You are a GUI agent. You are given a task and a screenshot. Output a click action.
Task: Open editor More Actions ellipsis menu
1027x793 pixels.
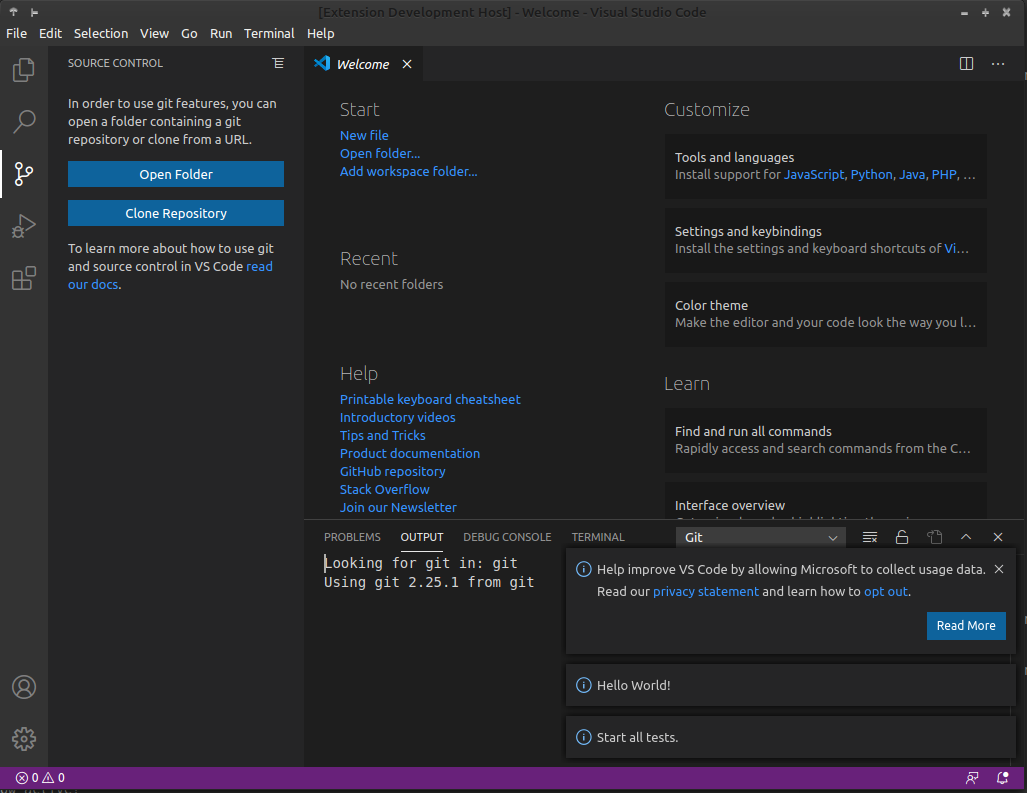pyautogui.click(x=998, y=64)
